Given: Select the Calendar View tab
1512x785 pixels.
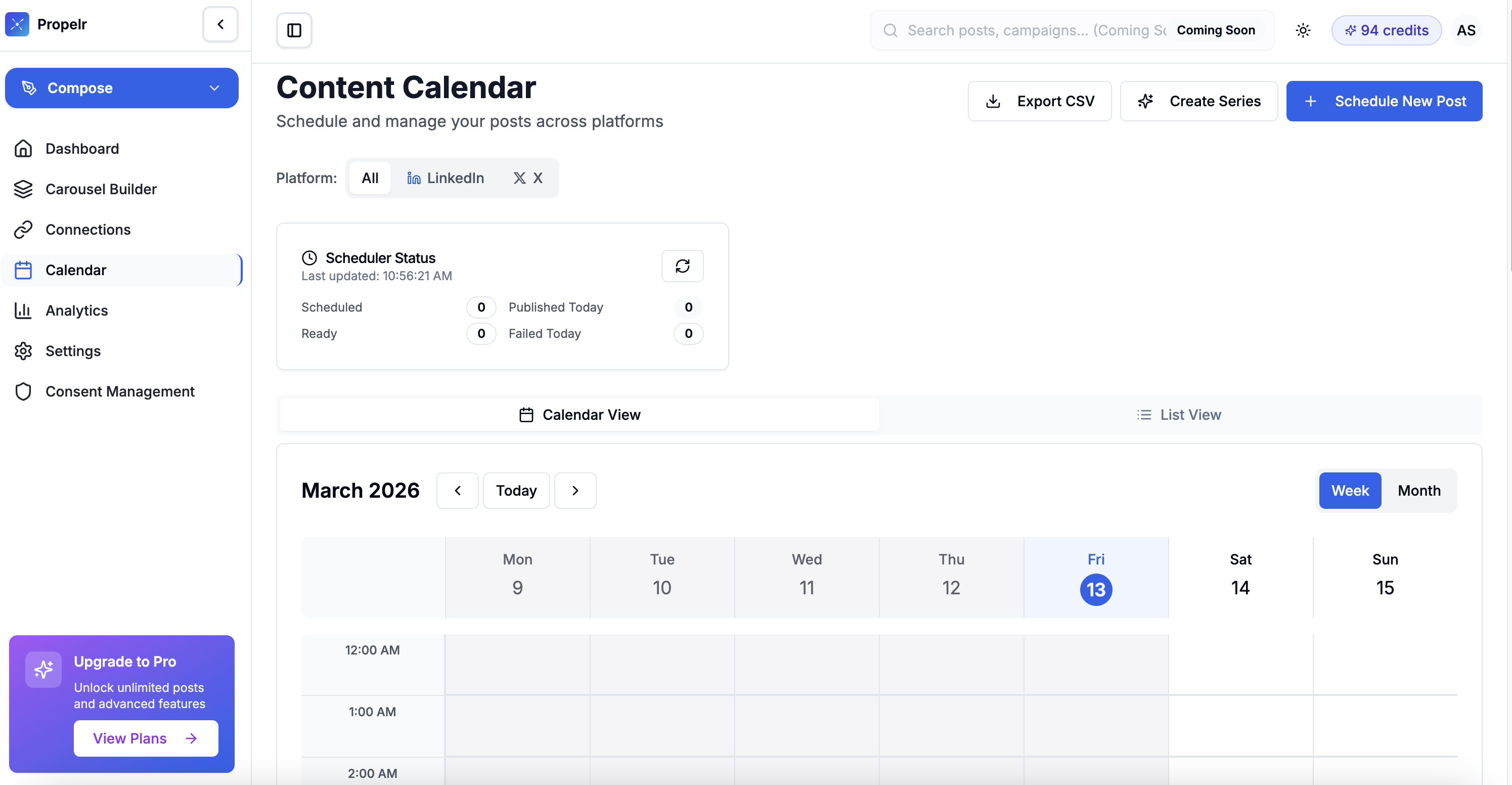Looking at the screenshot, I should 580,415.
